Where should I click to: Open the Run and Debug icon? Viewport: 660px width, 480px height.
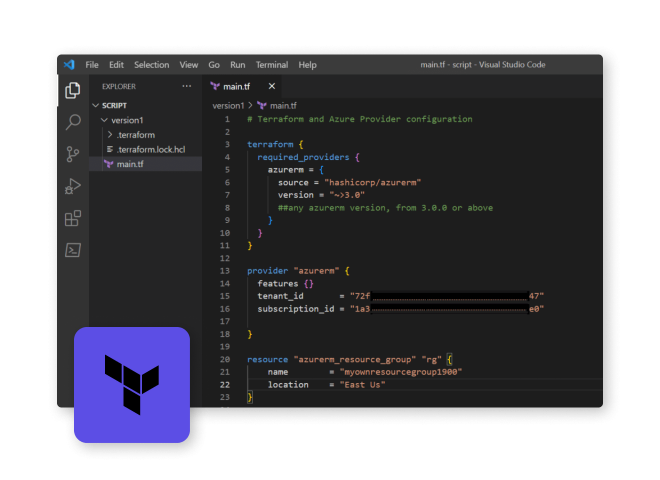point(73,186)
